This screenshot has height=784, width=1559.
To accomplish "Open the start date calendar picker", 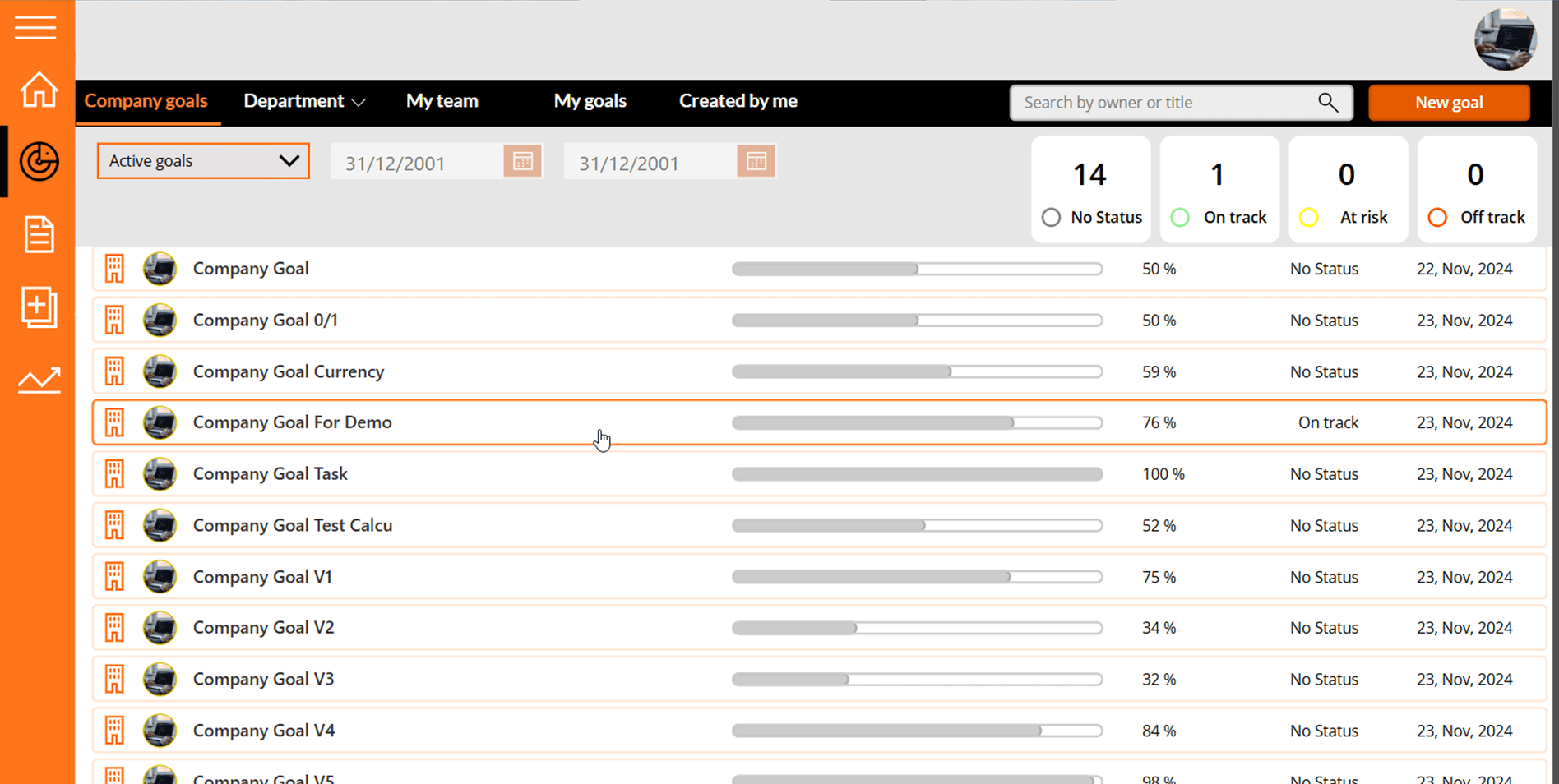I will pos(523,162).
